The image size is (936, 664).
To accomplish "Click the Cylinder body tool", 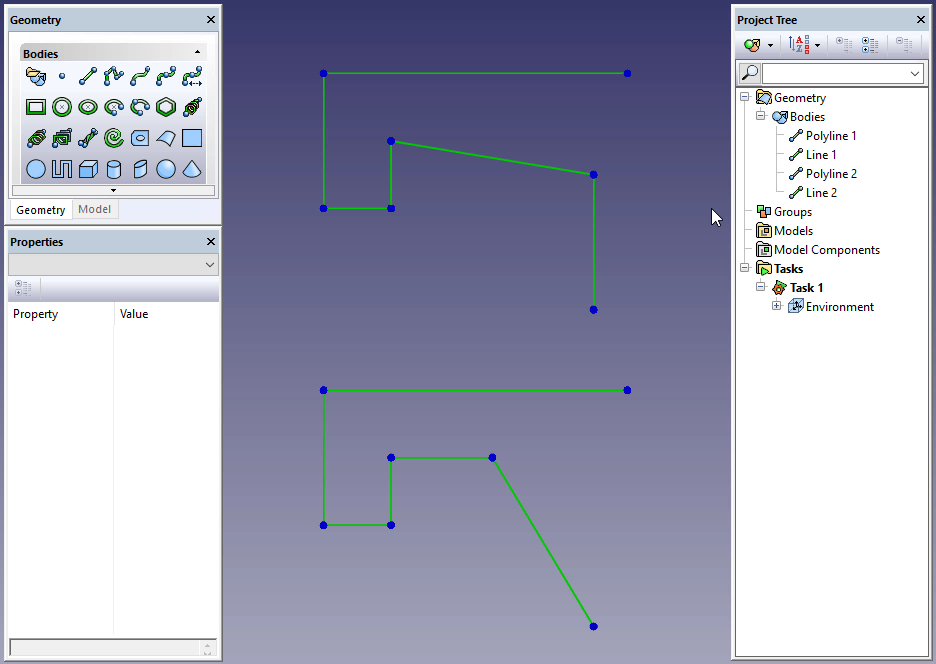I will pos(114,169).
